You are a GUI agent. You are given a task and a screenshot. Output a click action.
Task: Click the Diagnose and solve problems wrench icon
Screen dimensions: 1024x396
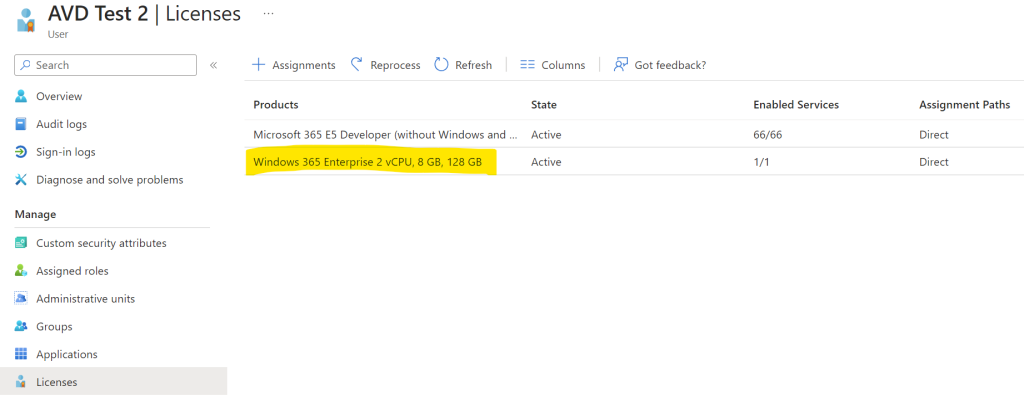(21, 180)
